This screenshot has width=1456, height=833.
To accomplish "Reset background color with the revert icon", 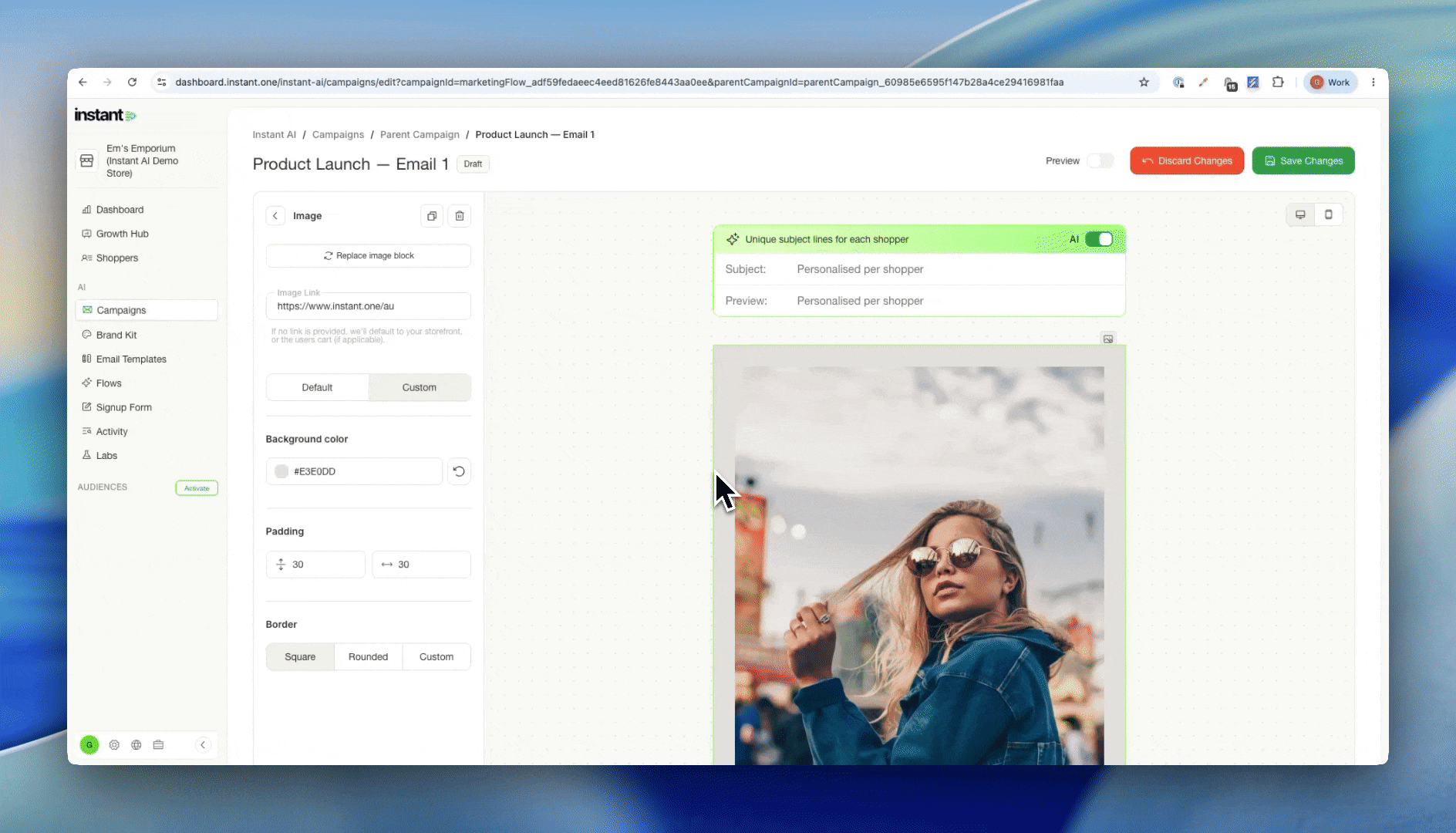I will click(459, 471).
